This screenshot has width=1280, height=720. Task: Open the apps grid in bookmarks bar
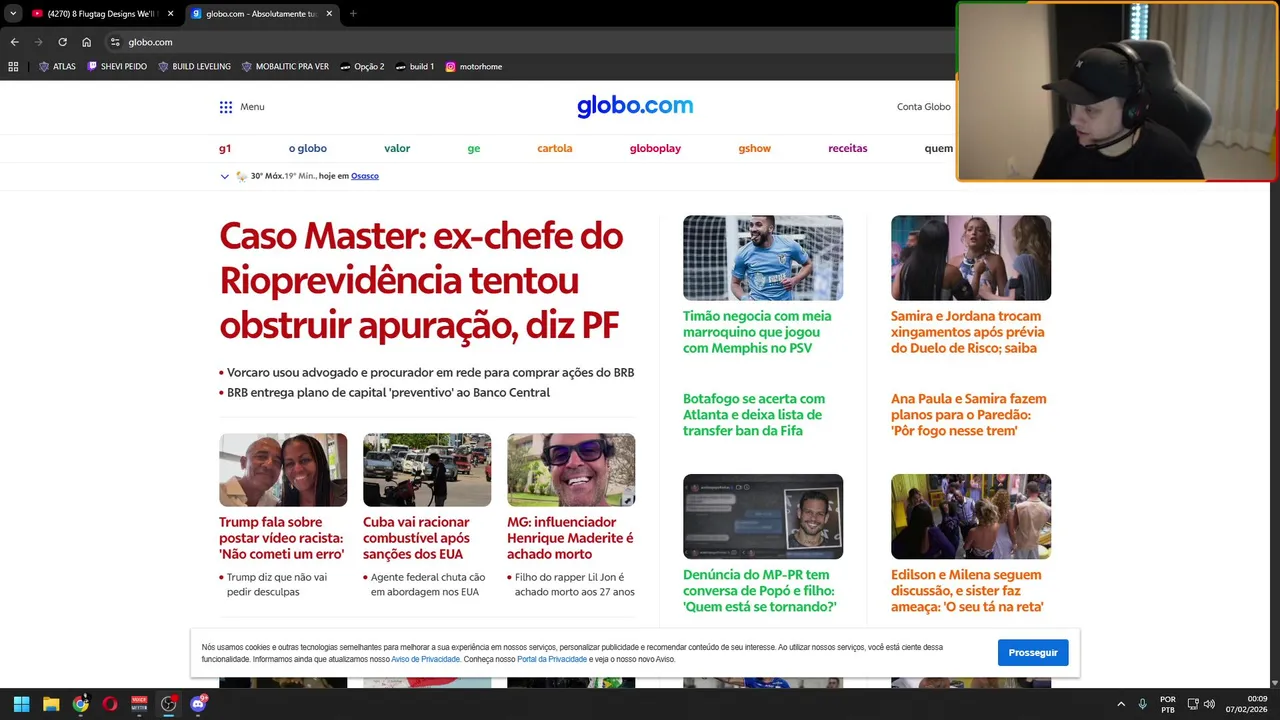point(13,67)
